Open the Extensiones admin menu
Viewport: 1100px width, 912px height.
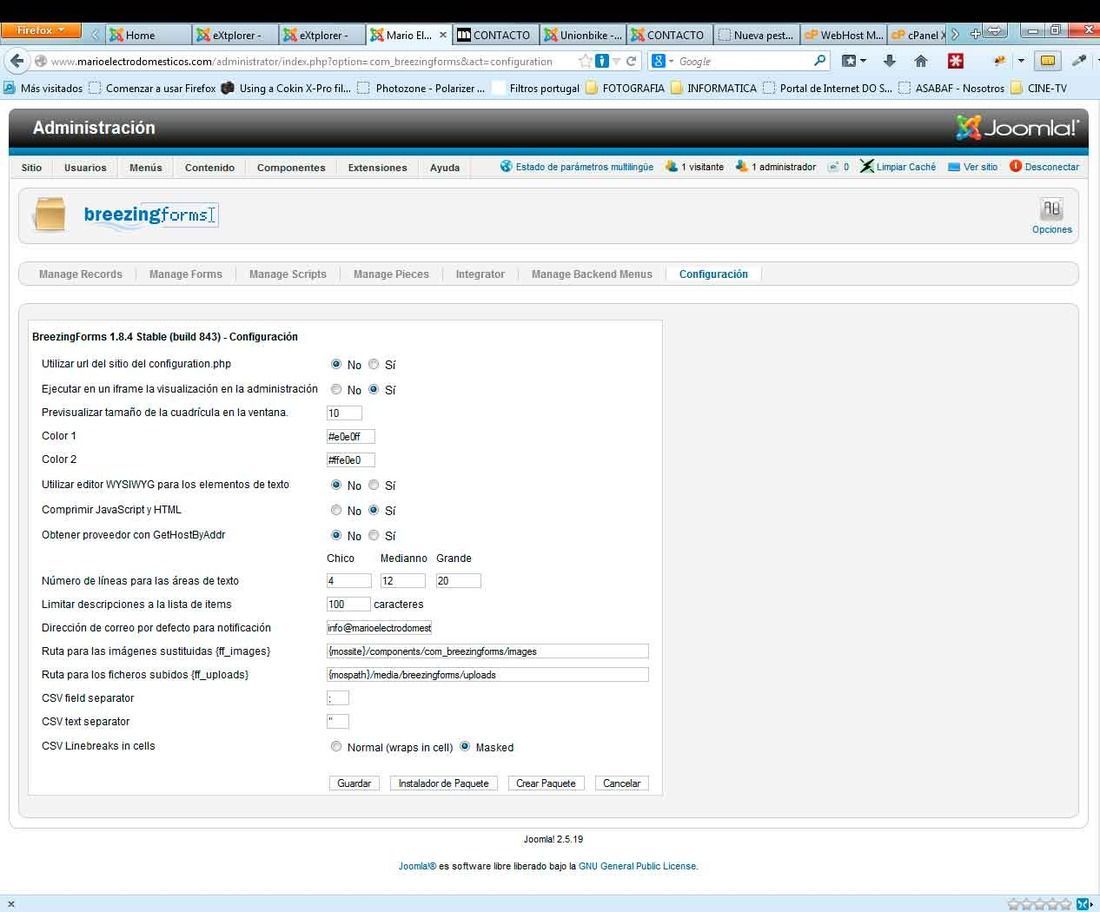pyautogui.click(x=377, y=168)
